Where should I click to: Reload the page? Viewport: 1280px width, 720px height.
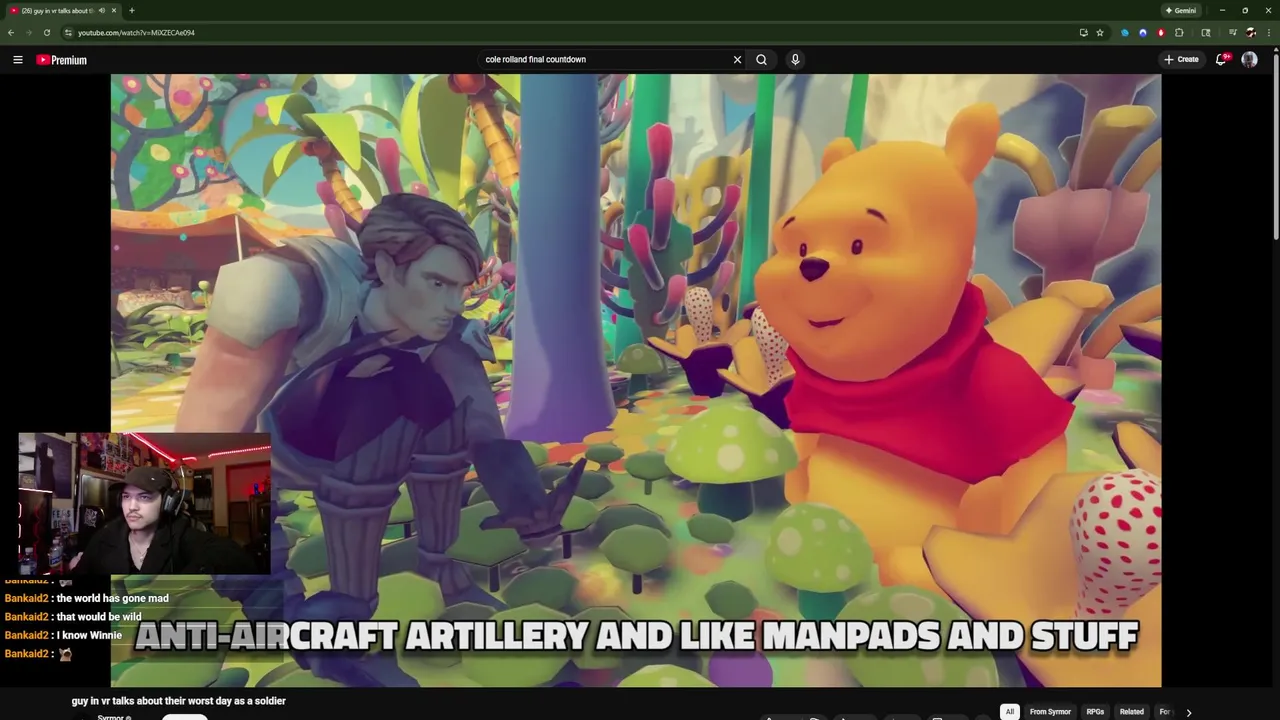click(46, 32)
